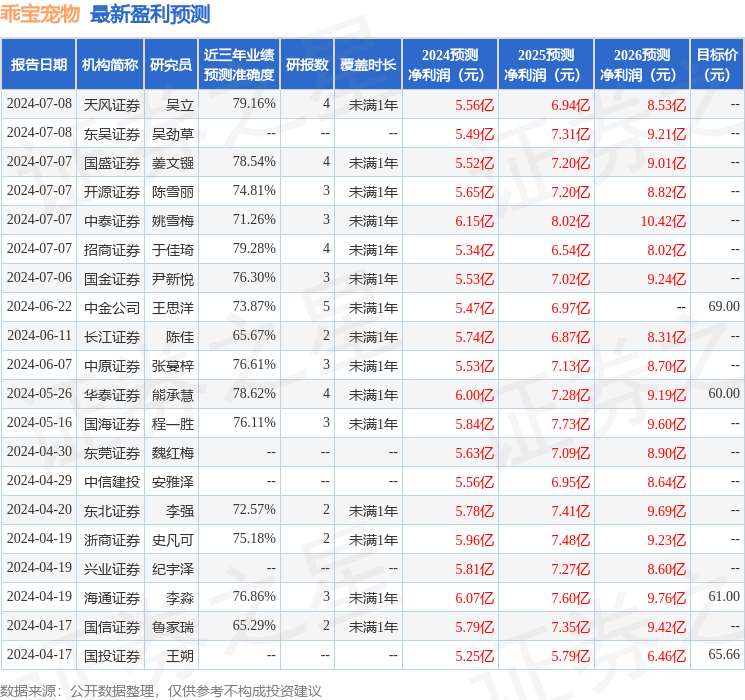This screenshot has width=745, height=700.
Task: Select the 东北证券 institution cell
Action: coord(112,511)
